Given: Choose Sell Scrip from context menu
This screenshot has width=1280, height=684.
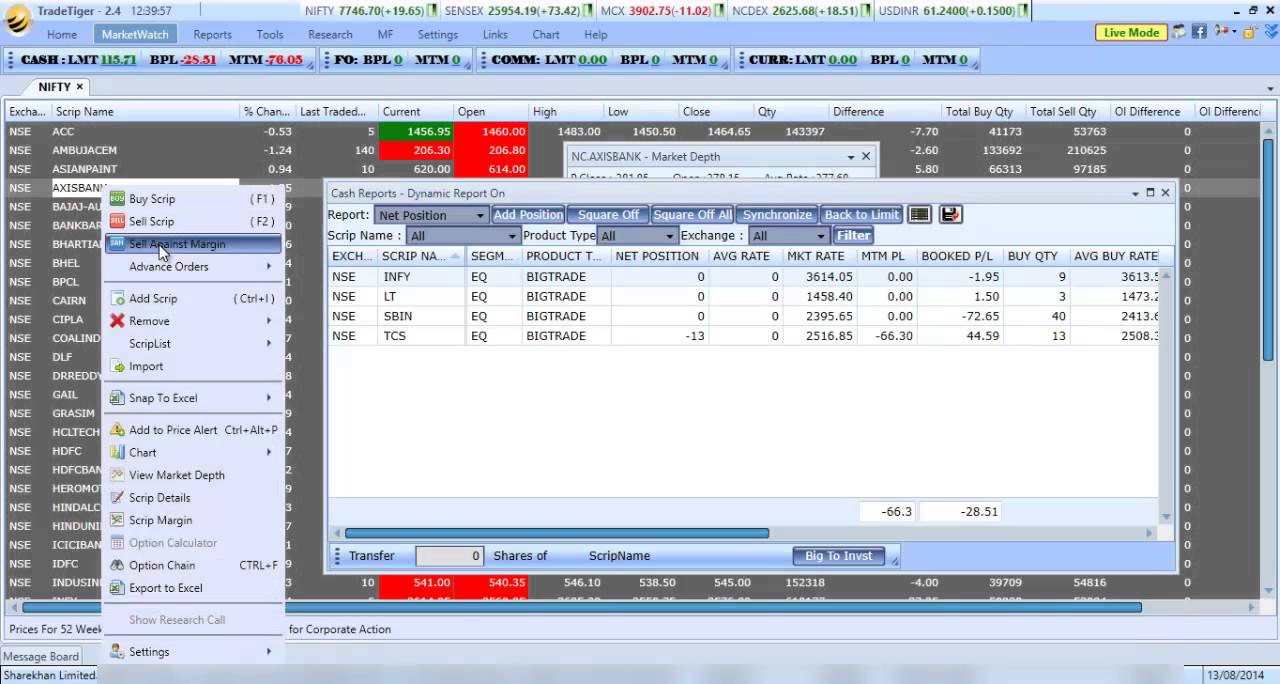Looking at the screenshot, I should pos(194,221).
